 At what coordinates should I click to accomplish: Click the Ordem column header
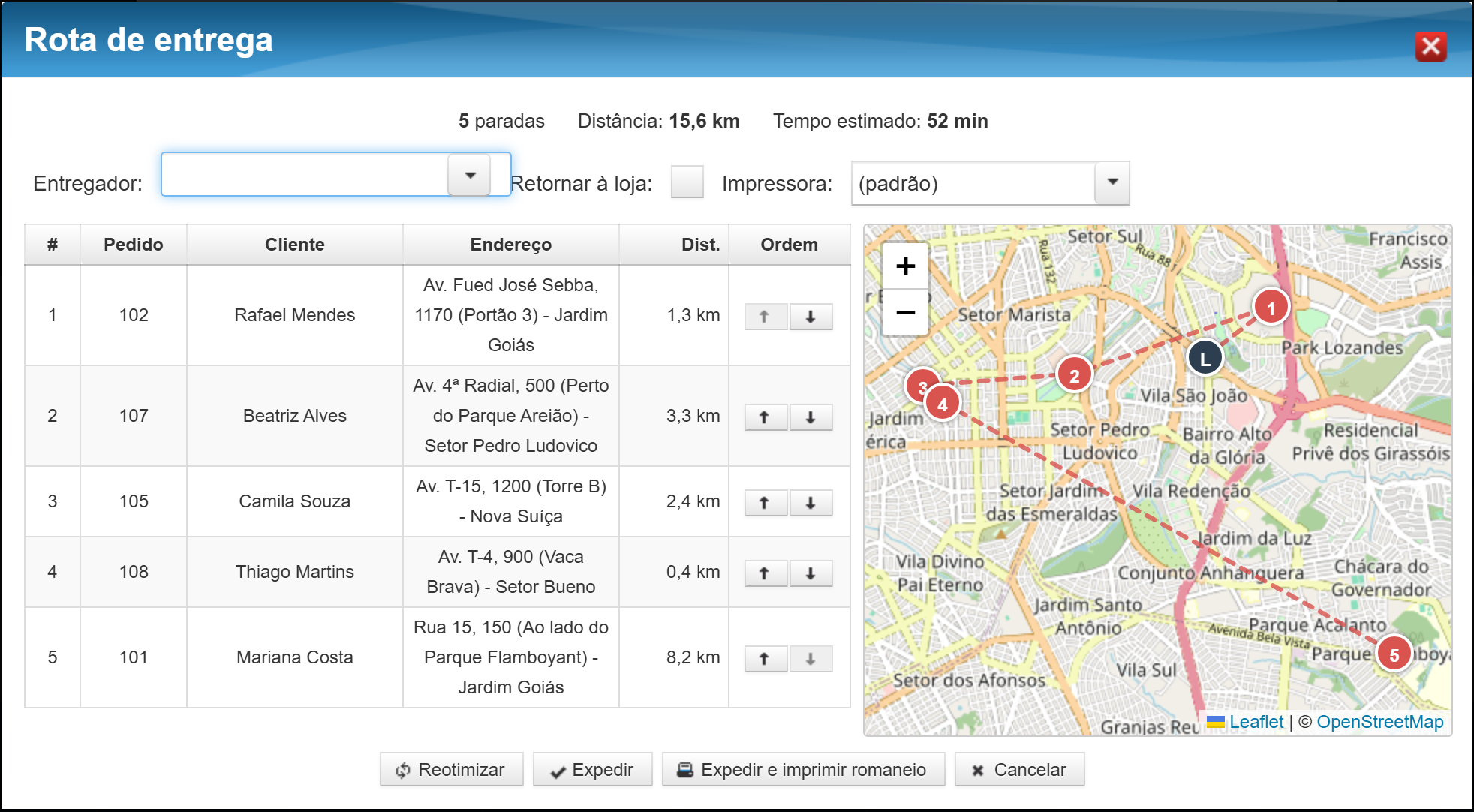point(789,245)
